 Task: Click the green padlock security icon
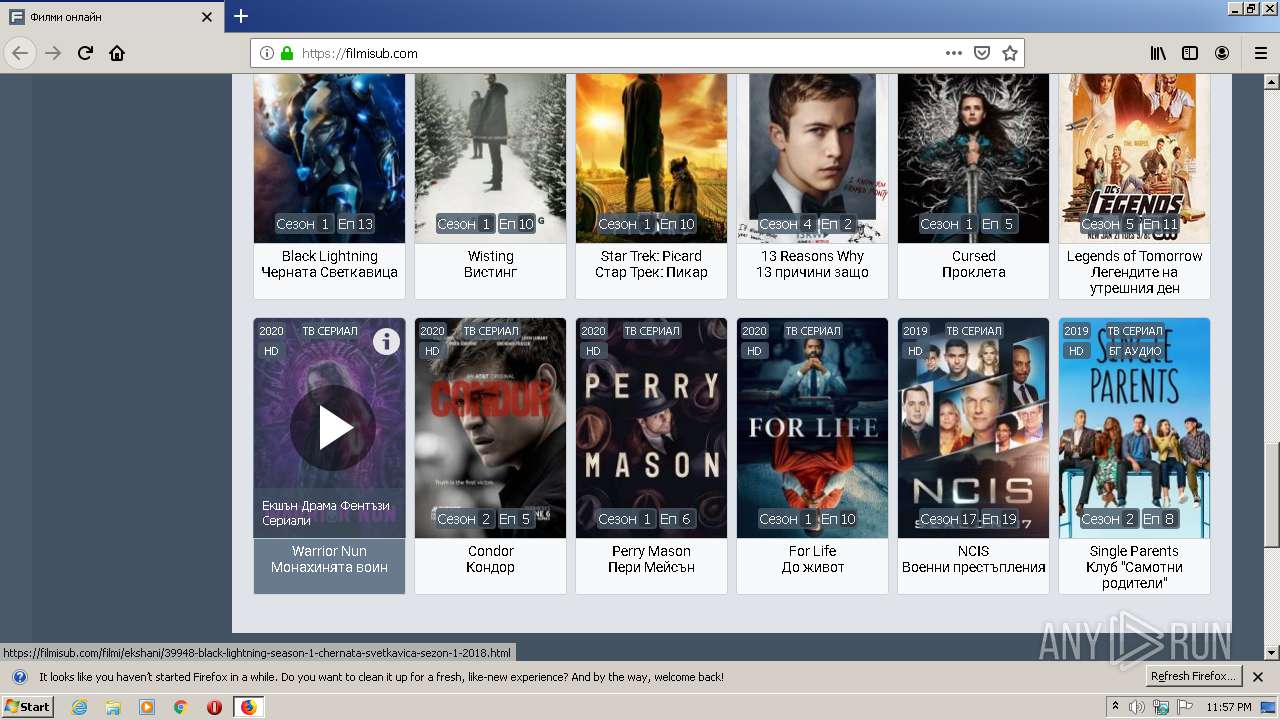[287, 53]
